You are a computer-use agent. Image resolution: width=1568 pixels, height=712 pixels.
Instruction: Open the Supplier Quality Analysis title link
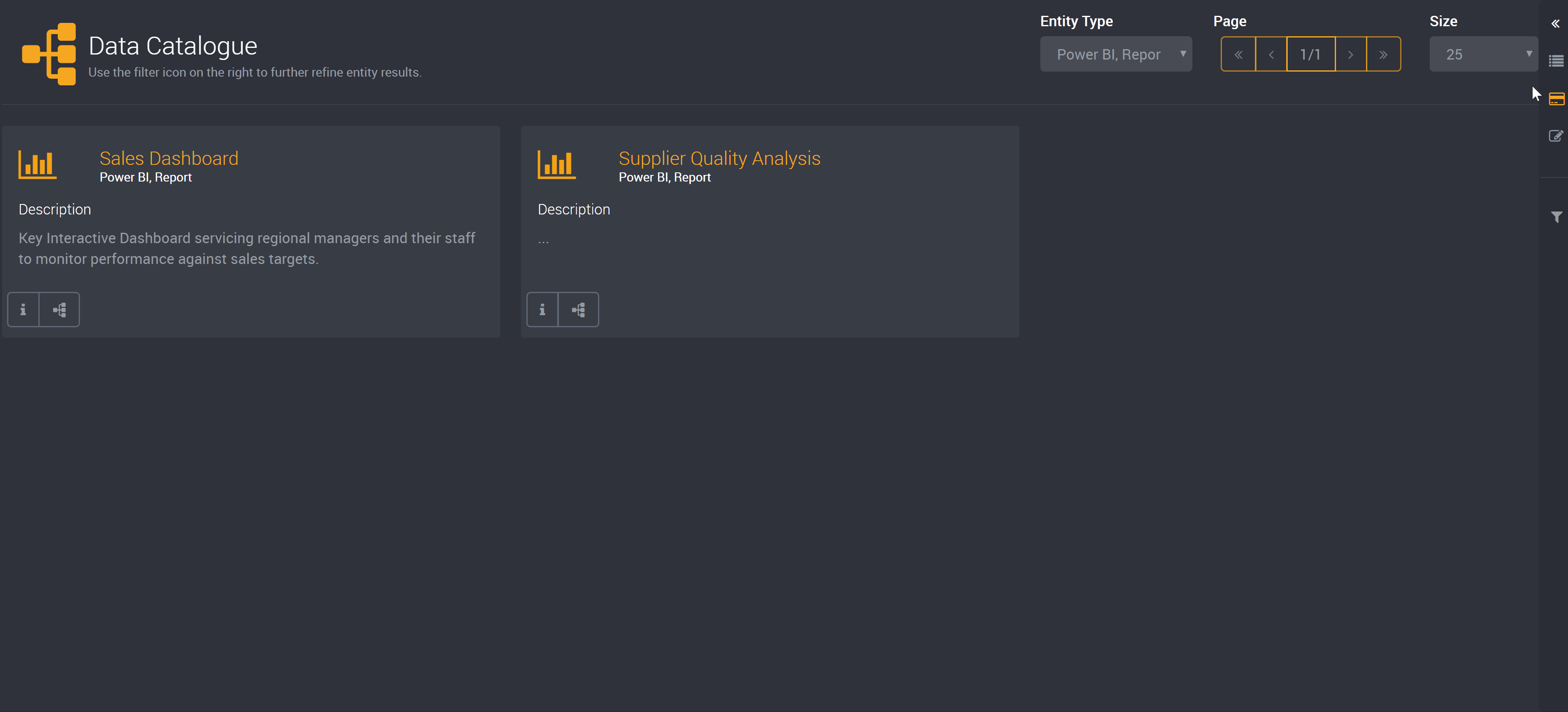pos(720,158)
